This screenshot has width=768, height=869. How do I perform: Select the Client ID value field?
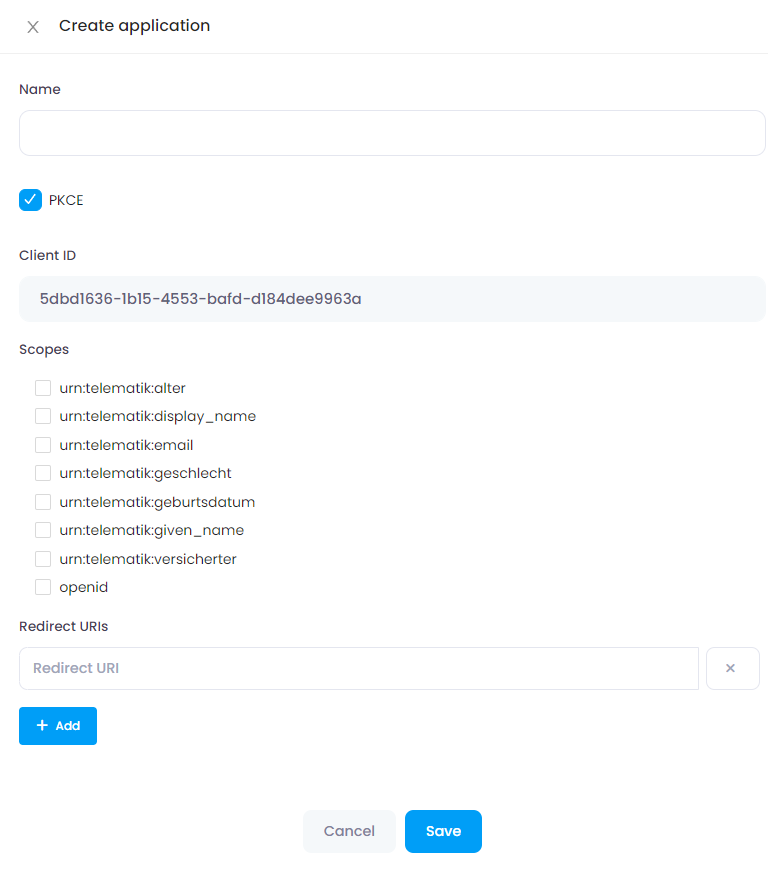click(x=392, y=299)
